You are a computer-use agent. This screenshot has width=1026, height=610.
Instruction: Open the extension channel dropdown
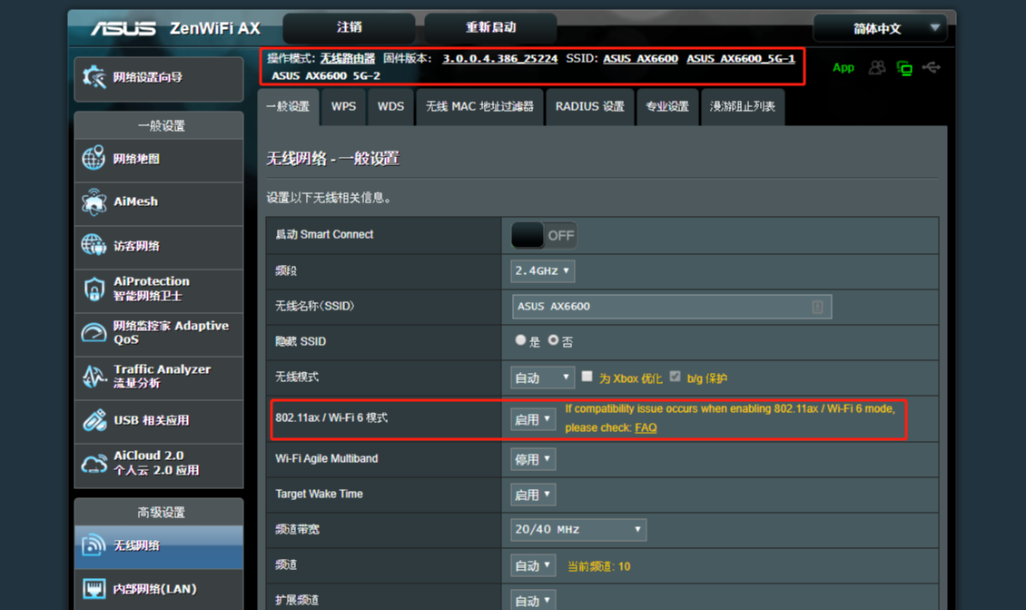tap(533, 600)
